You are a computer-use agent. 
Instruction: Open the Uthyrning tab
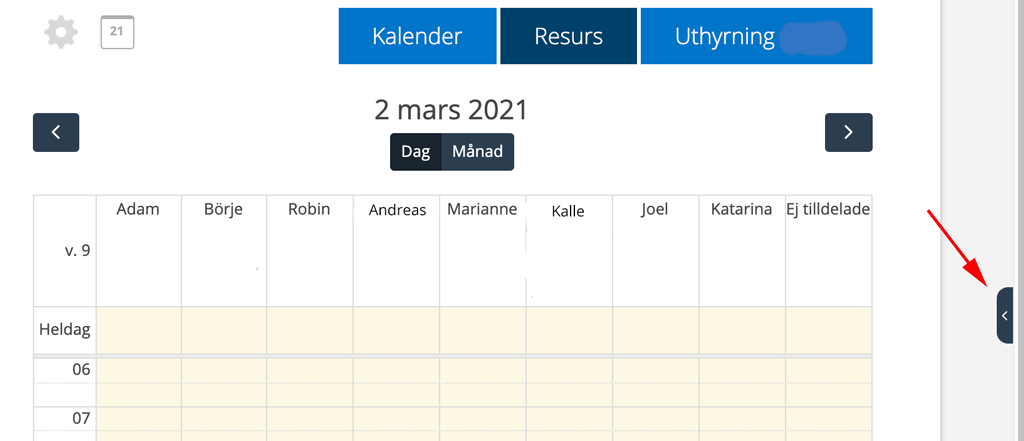coord(756,36)
